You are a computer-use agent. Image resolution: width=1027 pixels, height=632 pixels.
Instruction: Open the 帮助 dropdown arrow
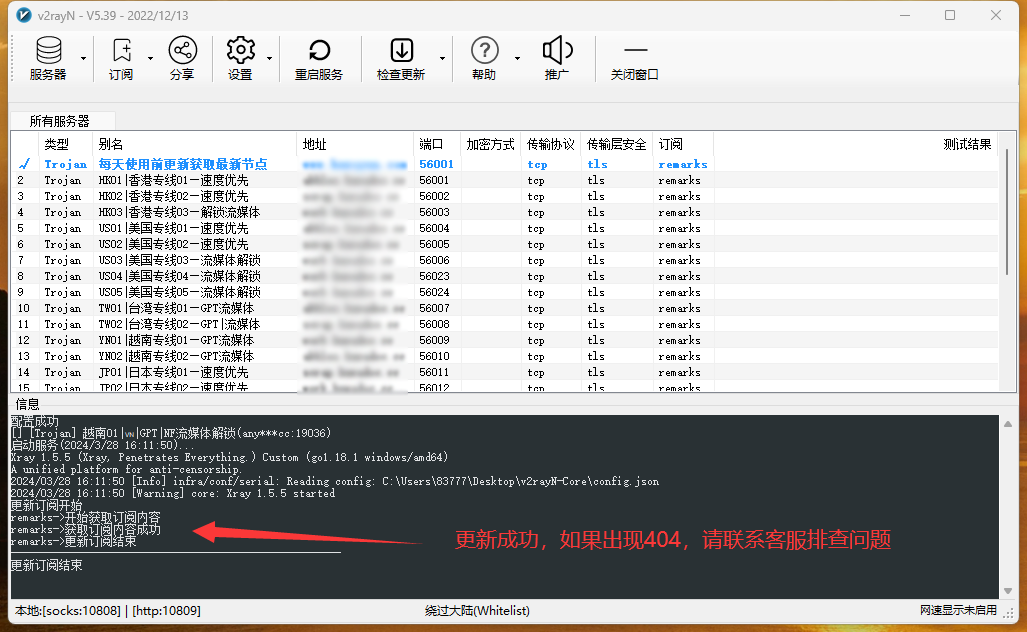pyautogui.click(x=515, y=58)
